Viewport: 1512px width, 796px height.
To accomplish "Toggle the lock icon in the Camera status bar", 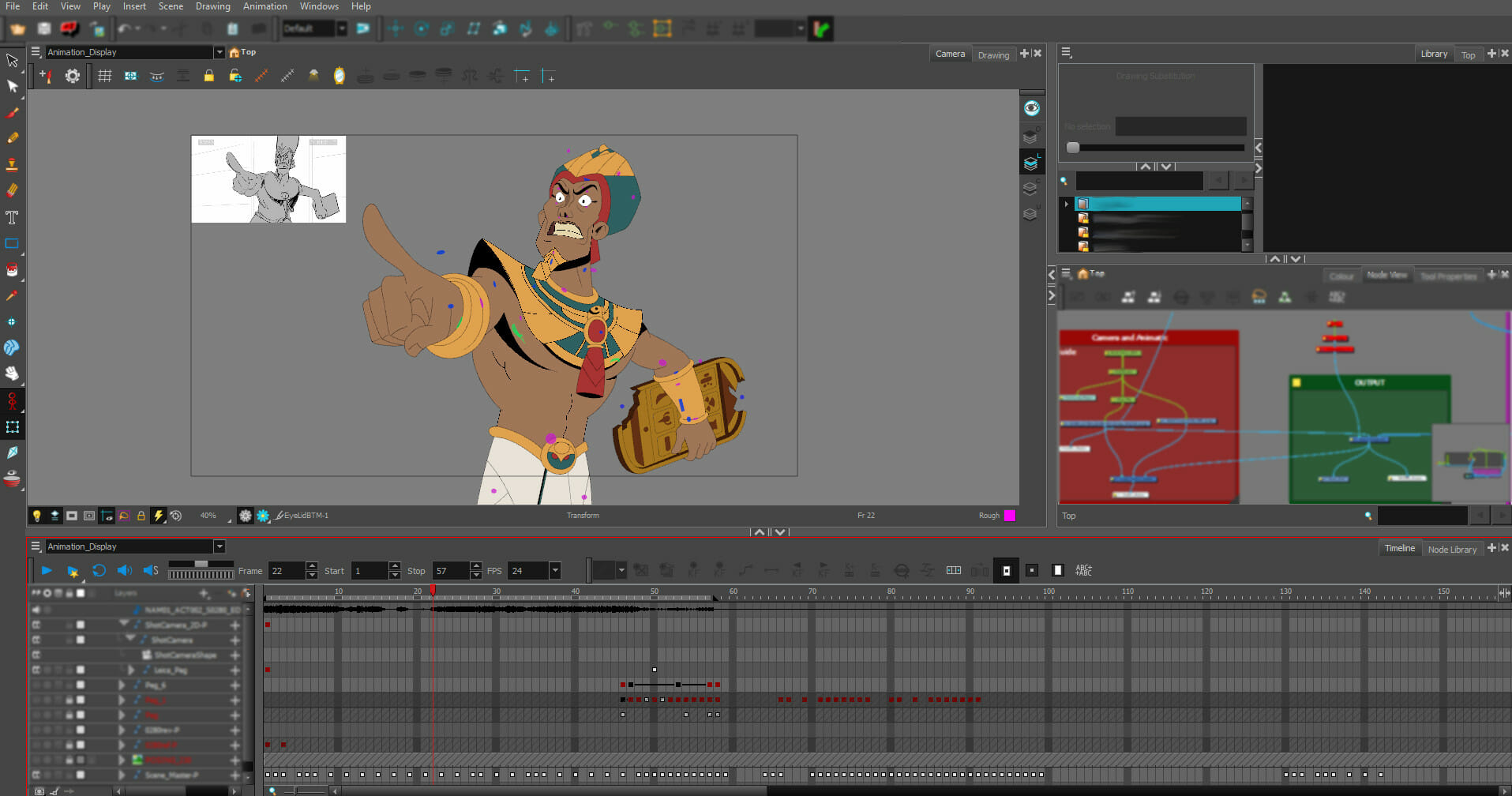I will (x=141, y=515).
